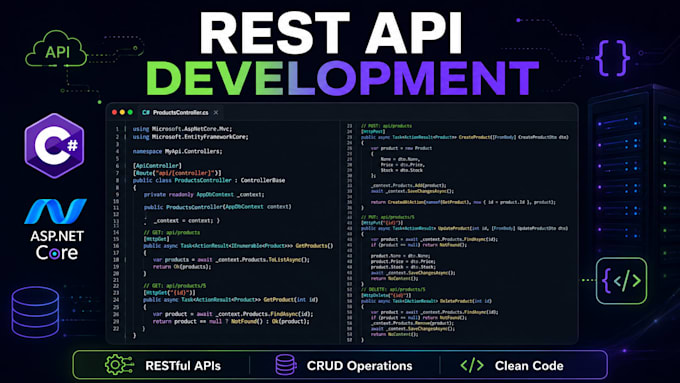Click comment '// GET: api/products/5'
This screenshot has height=383, width=680.
click(x=175, y=286)
